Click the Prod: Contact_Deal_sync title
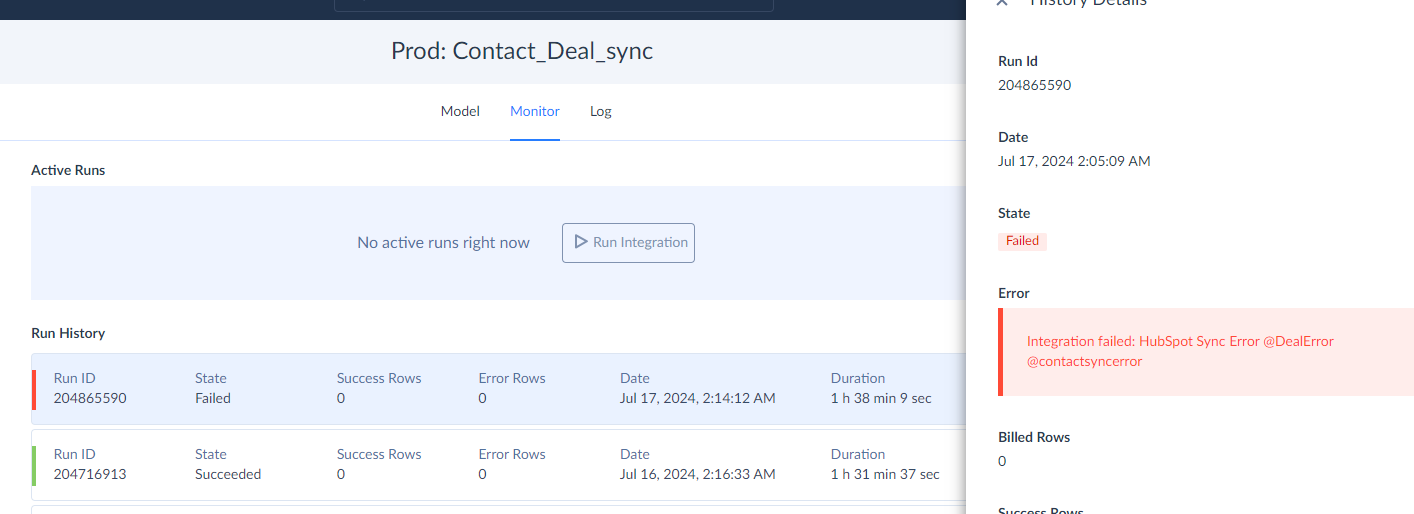This screenshot has height=514, width=1414. click(x=522, y=51)
